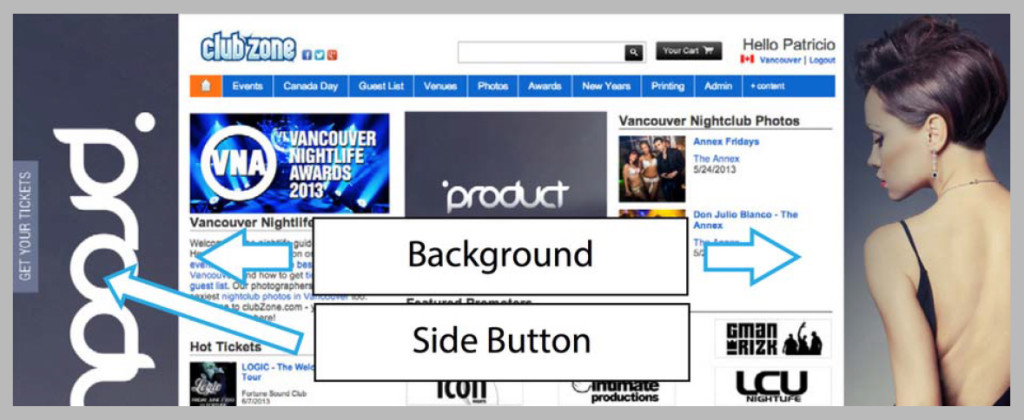Click the Vancouver city link
This screenshot has width=1024, height=420.
[780, 60]
